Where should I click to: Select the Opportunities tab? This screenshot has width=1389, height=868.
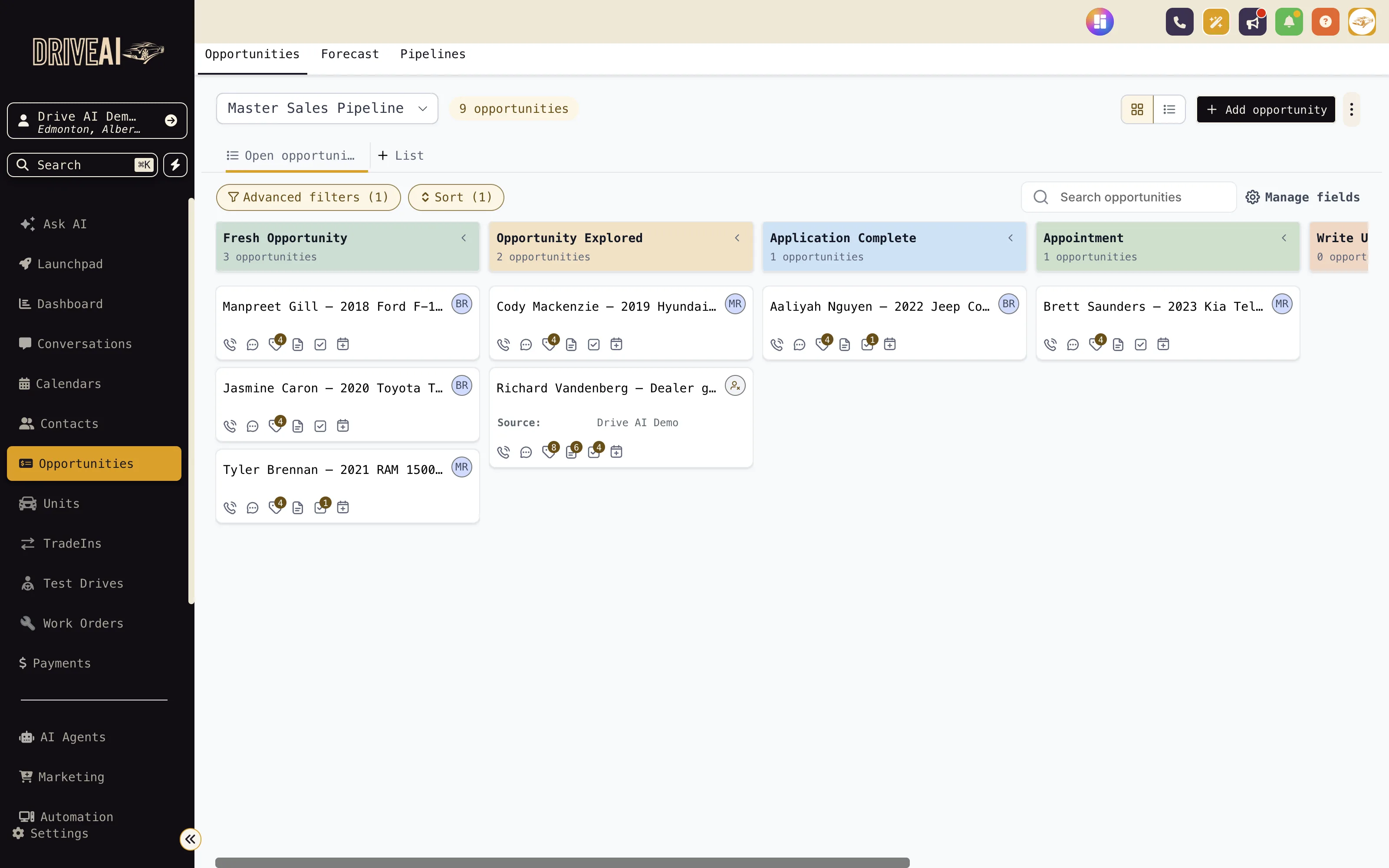(252, 55)
